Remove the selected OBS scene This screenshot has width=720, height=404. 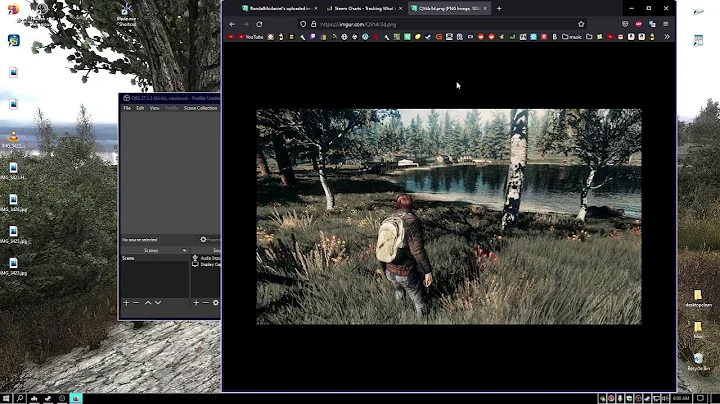[x=136, y=303]
